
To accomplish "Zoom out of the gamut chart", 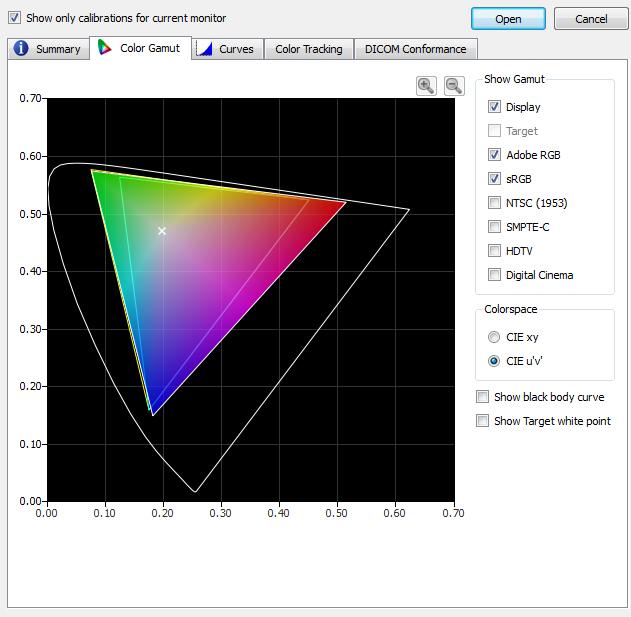I will pos(454,86).
